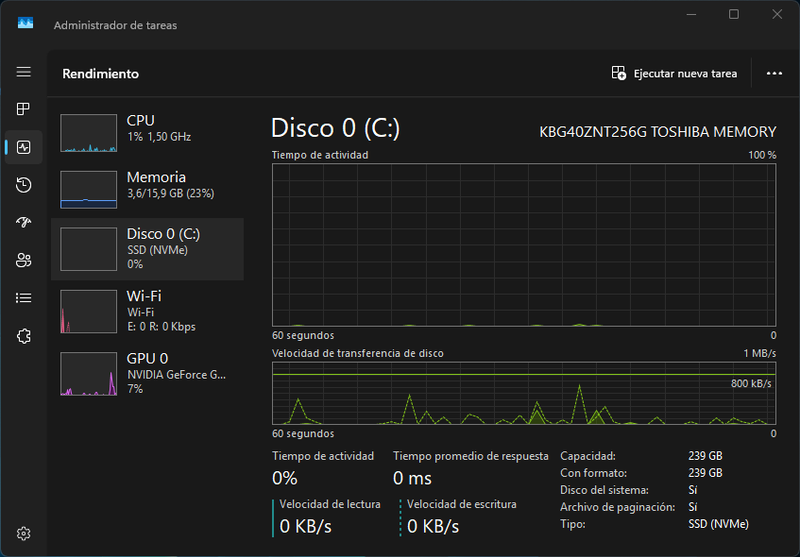
Task: Click the 800 kB/s graph label
Action: 751,384
